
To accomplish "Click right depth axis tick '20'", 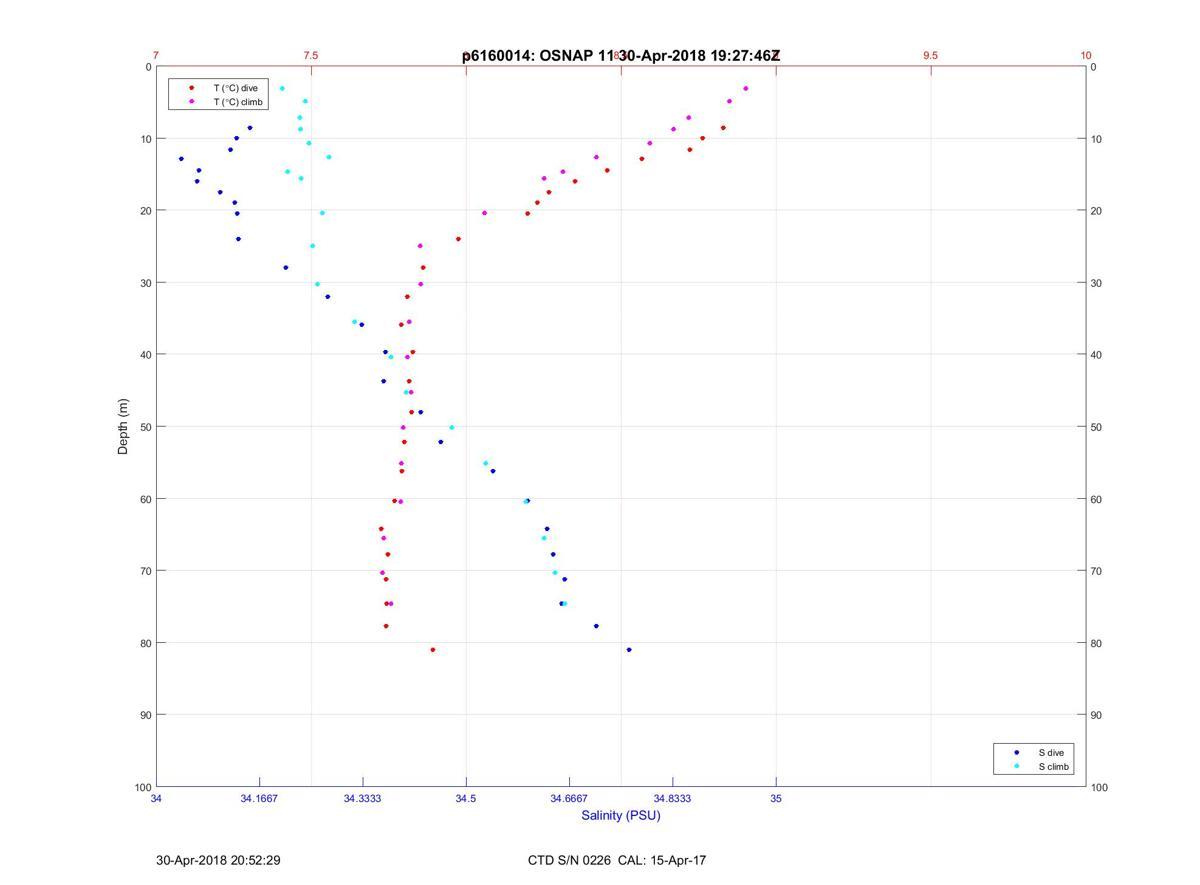I will [x=1097, y=211].
